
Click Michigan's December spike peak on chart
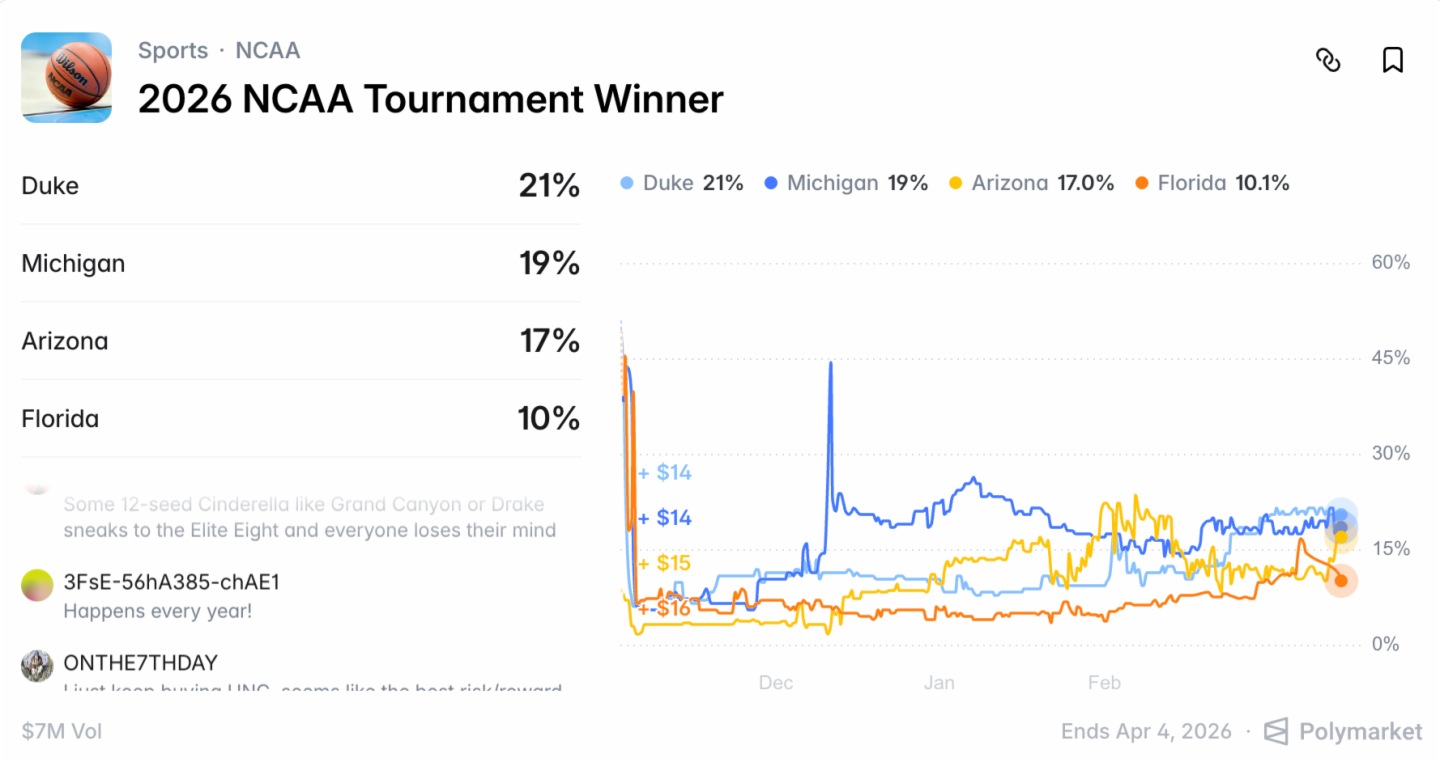pyautogui.click(x=830, y=364)
